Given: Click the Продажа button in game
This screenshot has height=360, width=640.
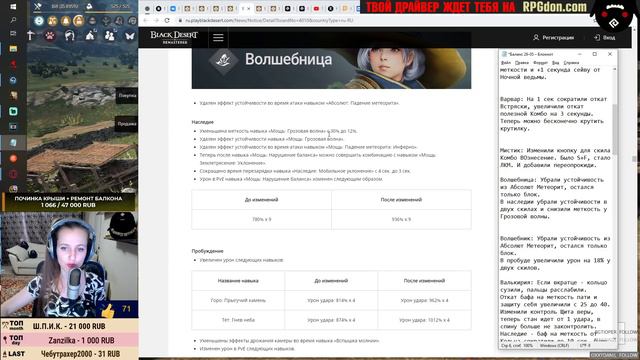Looking at the screenshot, I should pos(127,124).
